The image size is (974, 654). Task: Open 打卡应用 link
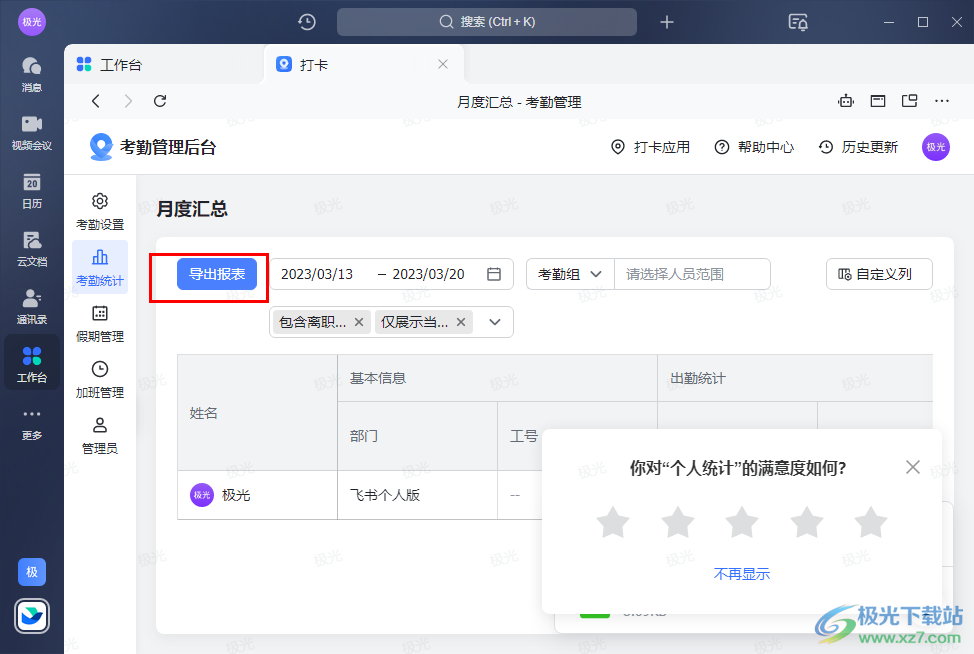click(651, 147)
